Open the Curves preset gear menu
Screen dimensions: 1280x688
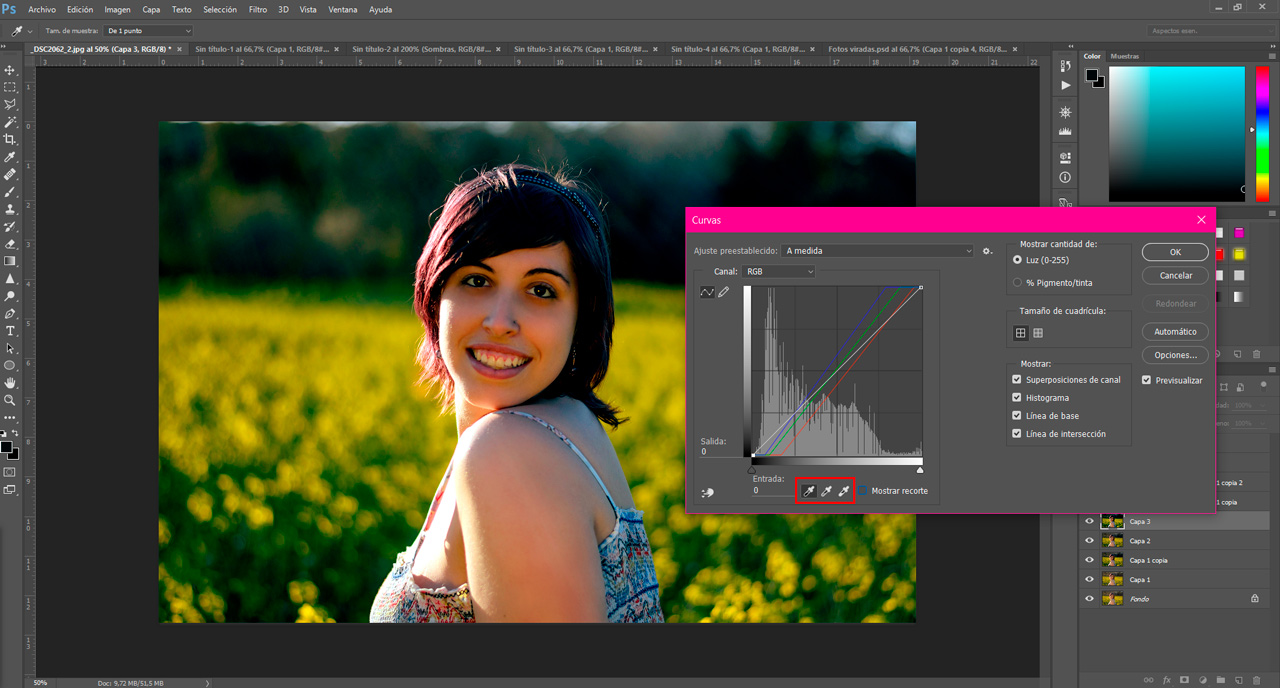point(987,251)
